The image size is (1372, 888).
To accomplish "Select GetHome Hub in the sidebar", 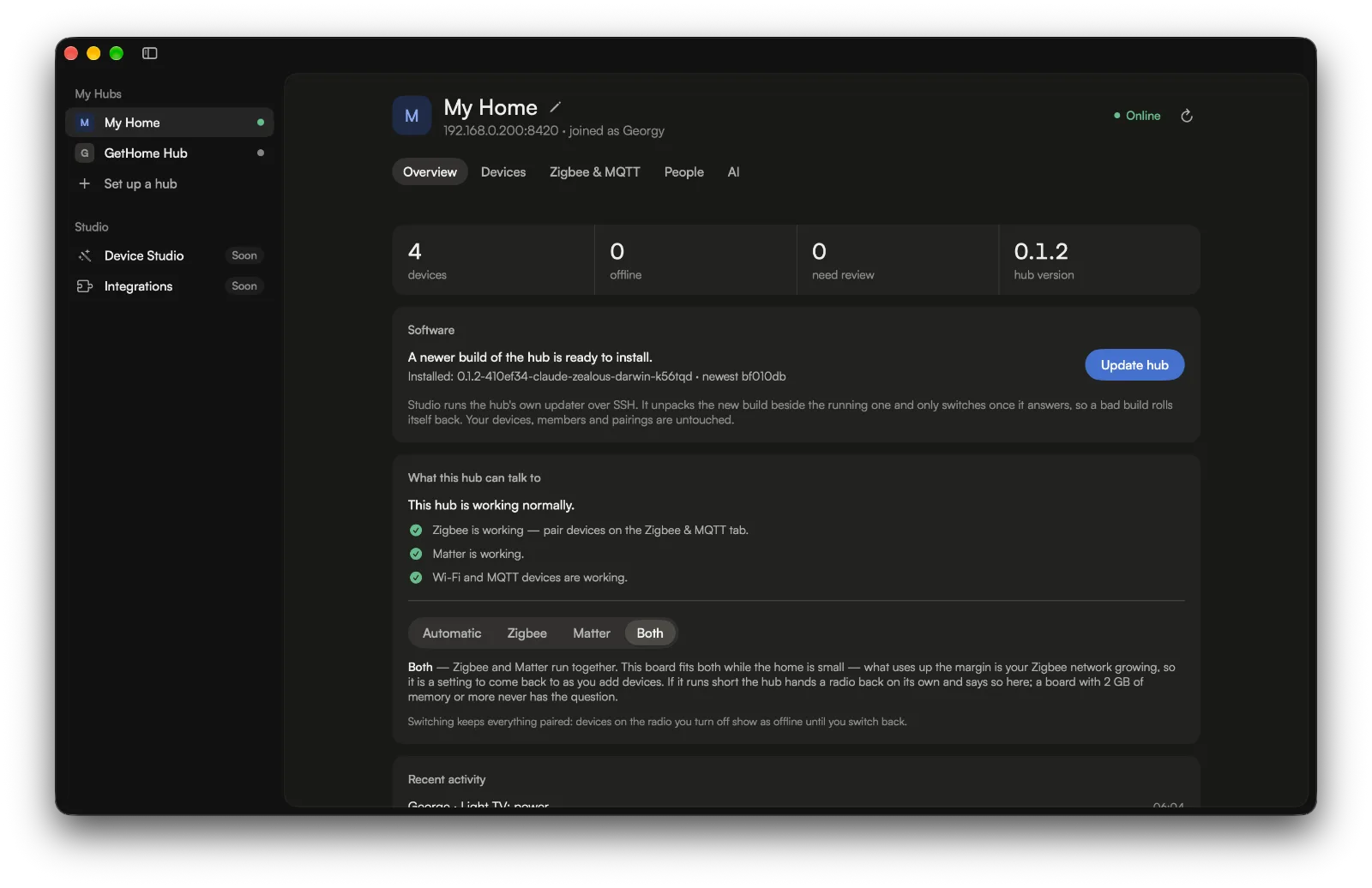I will pos(170,153).
